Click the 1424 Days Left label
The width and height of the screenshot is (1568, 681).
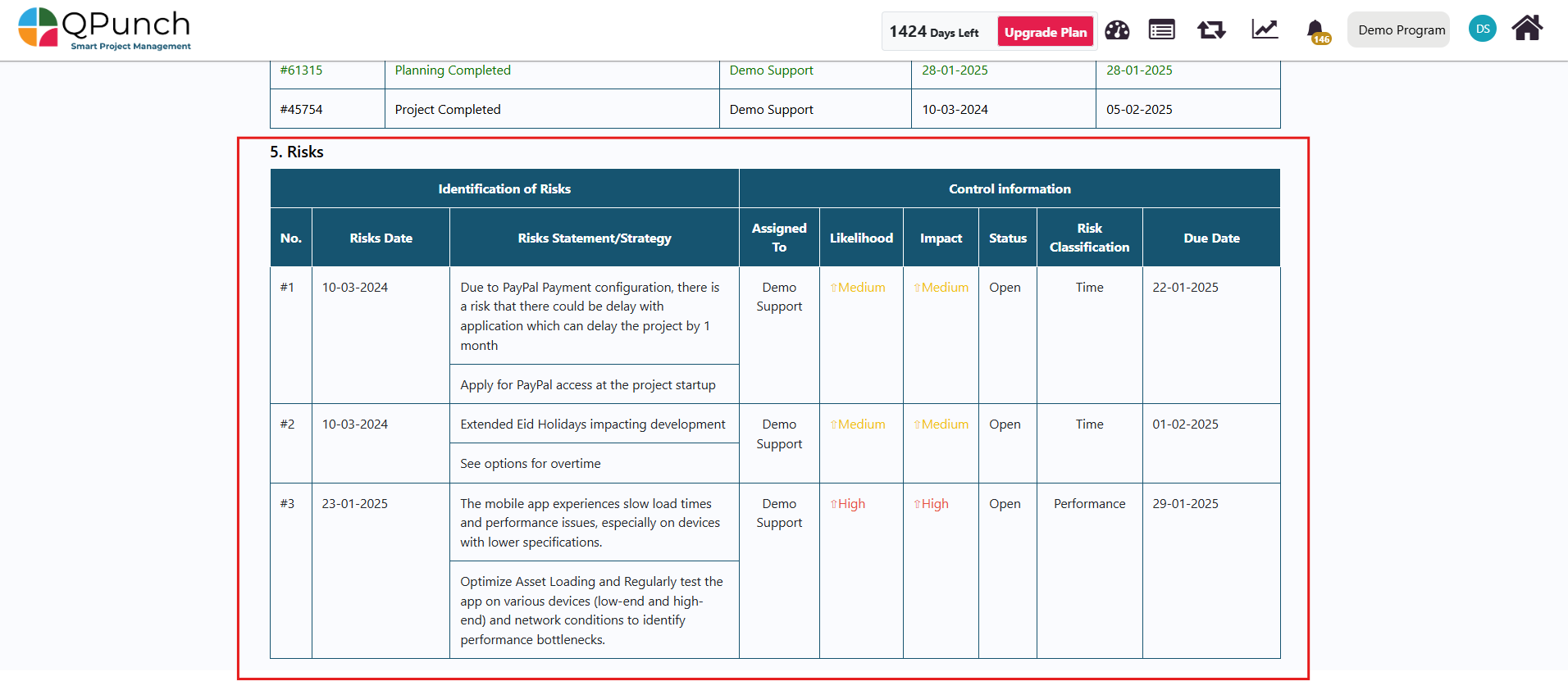(x=934, y=32)
